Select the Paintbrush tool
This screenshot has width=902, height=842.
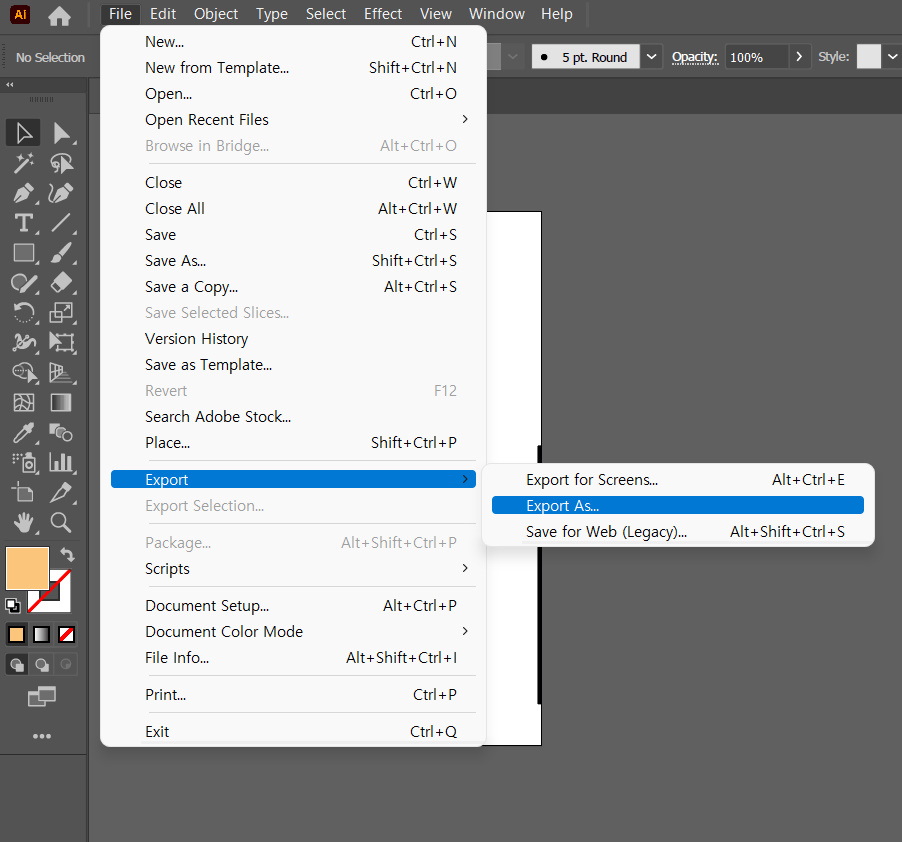[x=61, y=253]
